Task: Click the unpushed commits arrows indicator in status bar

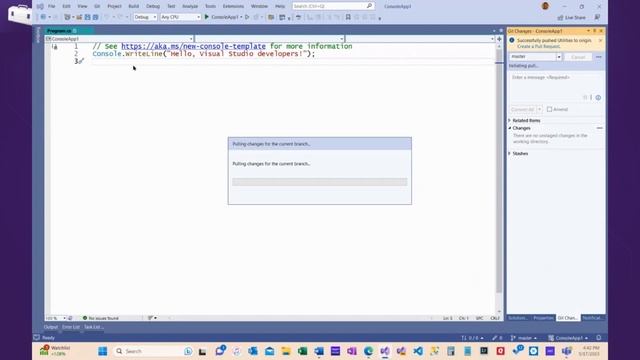Action: (472, 338)
